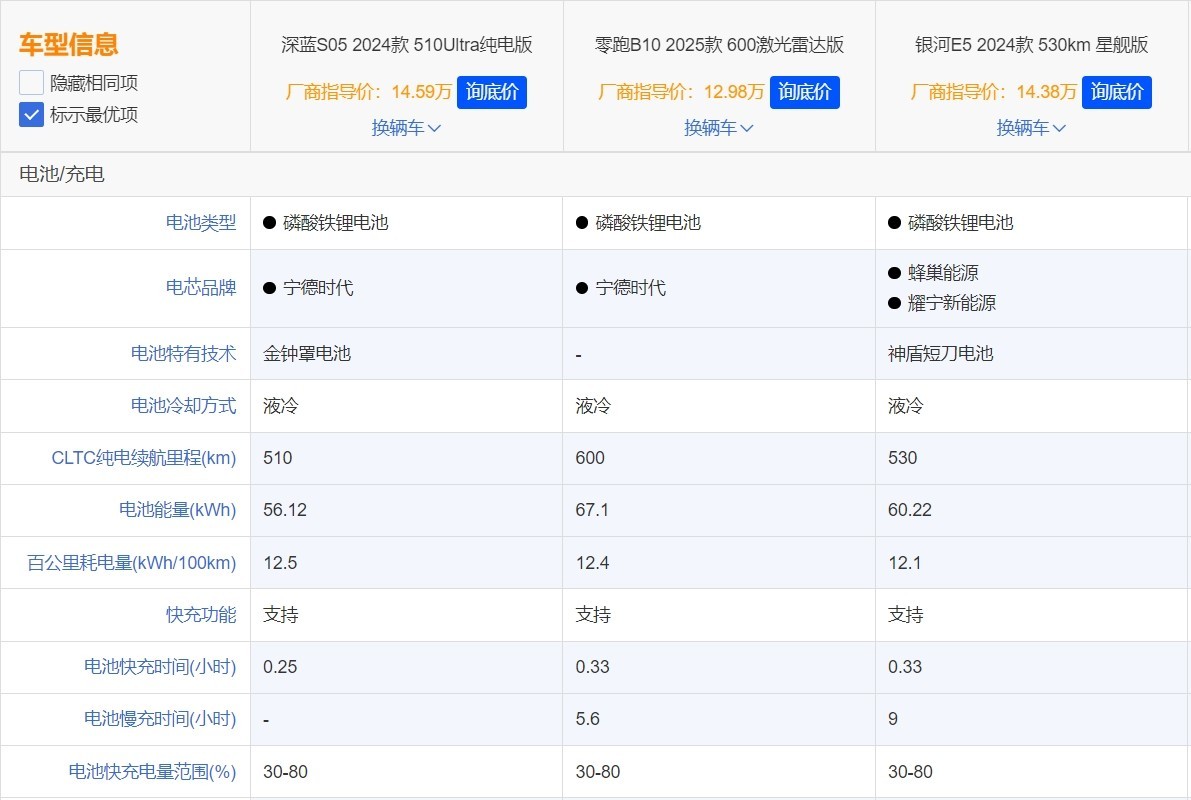This screenshot has width=1191, height=800.
Task: Open 换辆车 dropdown under 零跑B10
Action: (x=719, y=128)
